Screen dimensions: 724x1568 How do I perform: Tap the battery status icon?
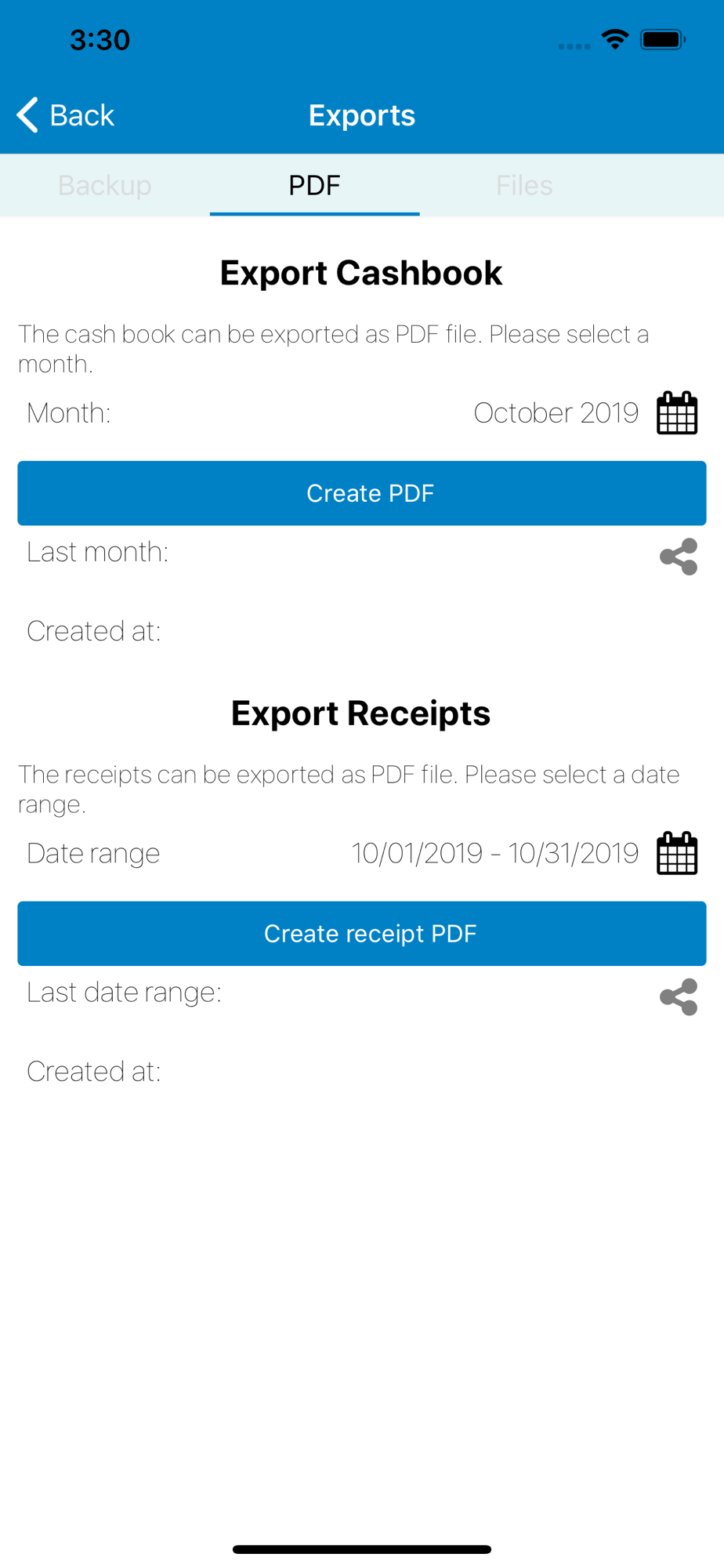pyautogui.click(x=662, y=39)
